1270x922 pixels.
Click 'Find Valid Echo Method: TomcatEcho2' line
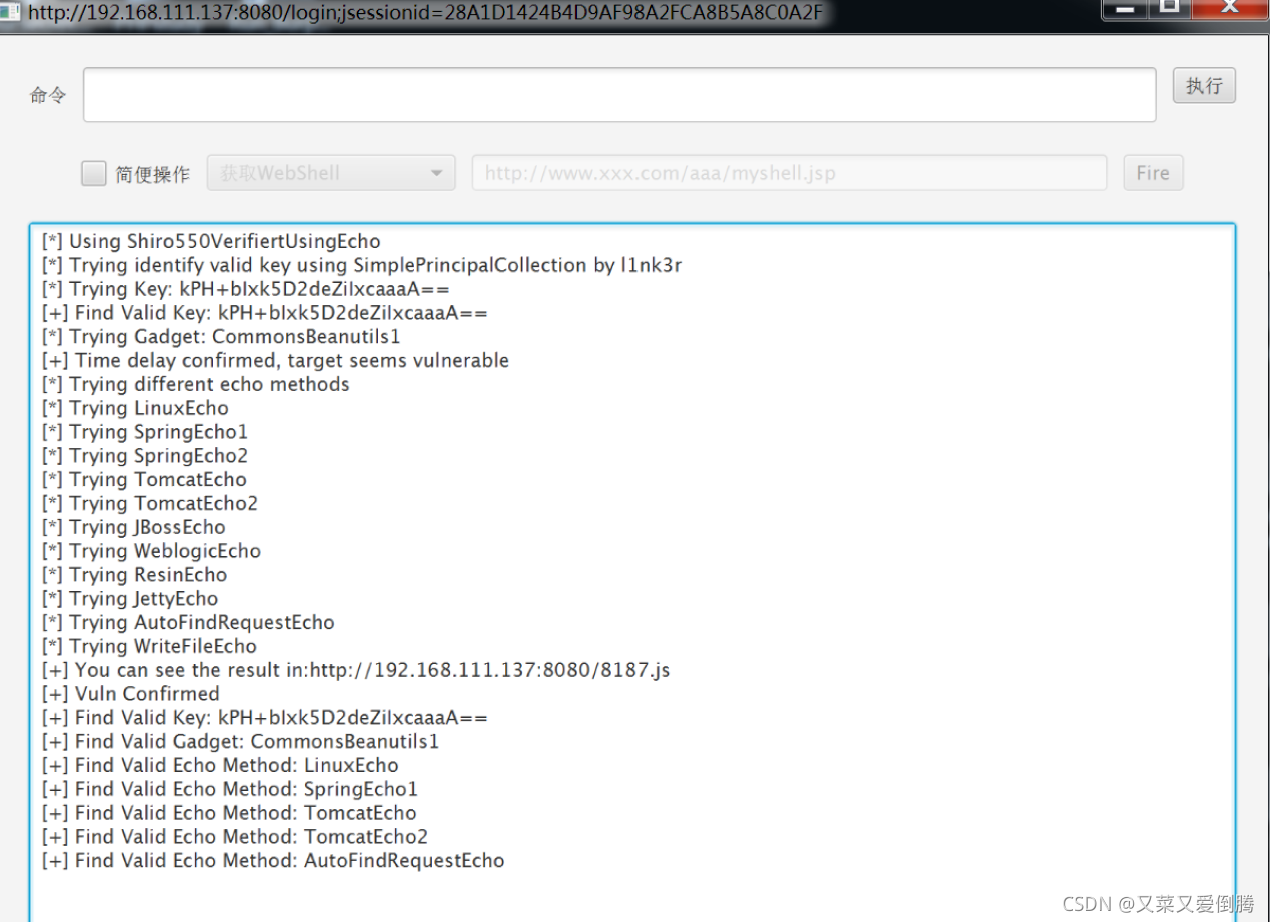(235, 836)
